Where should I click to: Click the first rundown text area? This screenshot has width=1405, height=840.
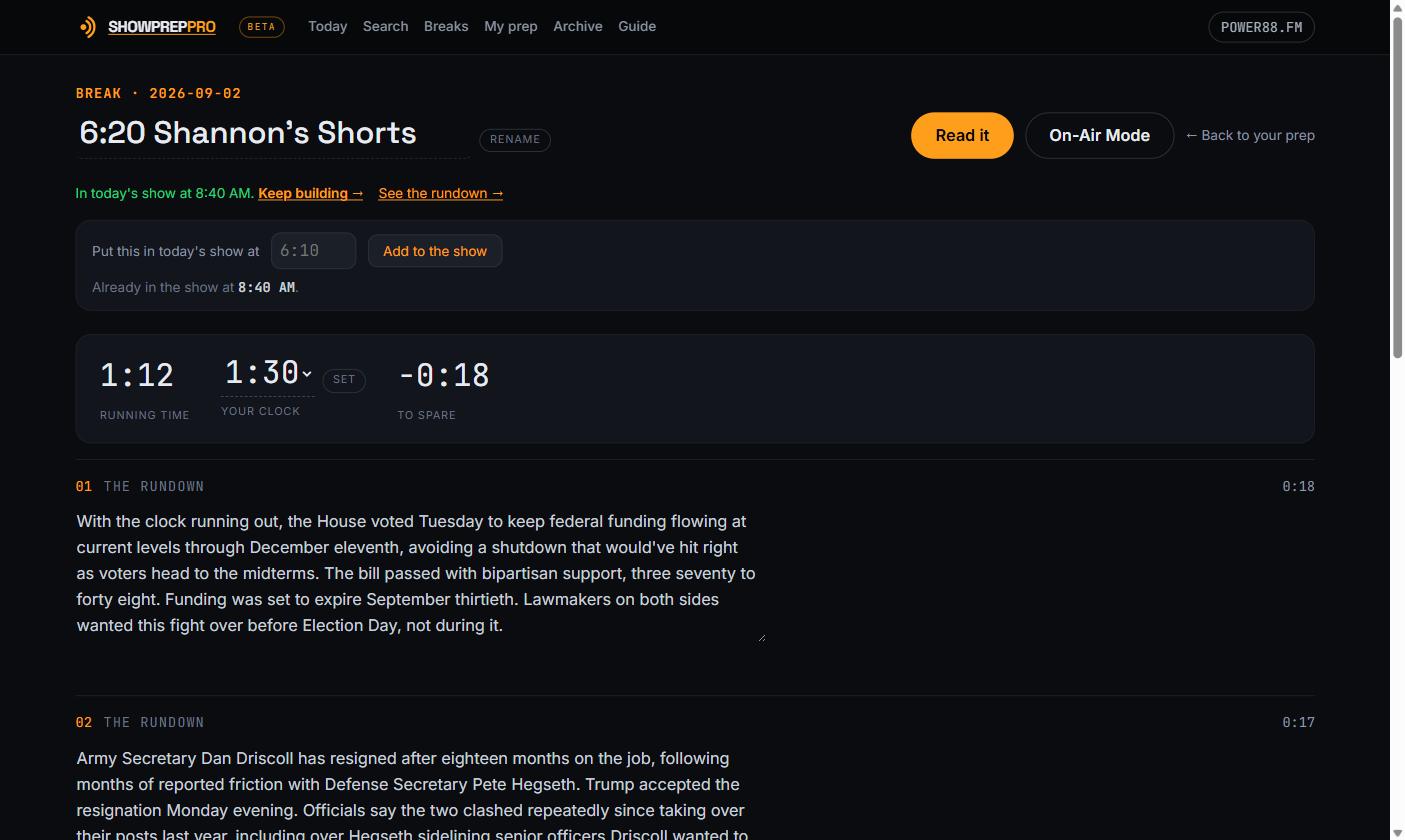[x=420, y=574]
